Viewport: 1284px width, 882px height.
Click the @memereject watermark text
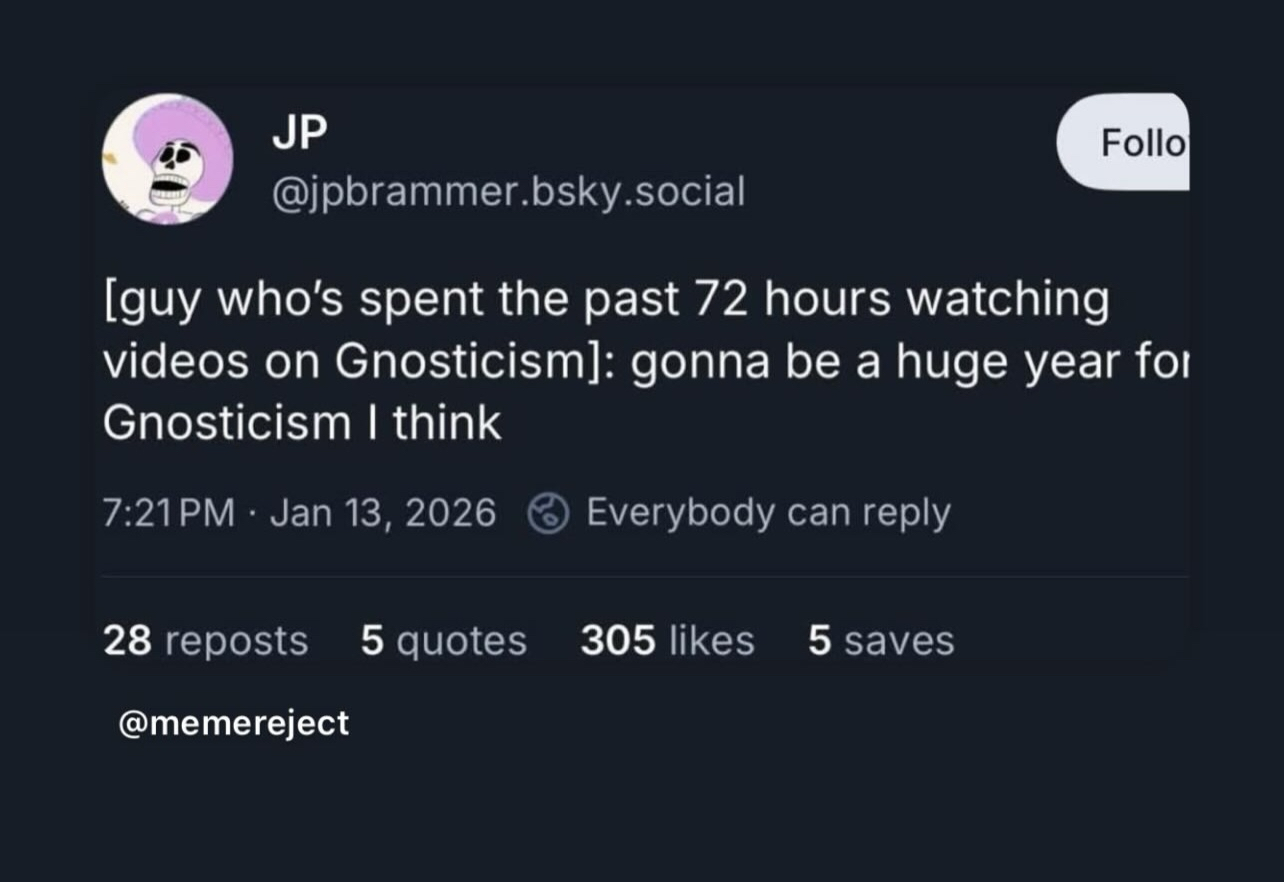234,722
